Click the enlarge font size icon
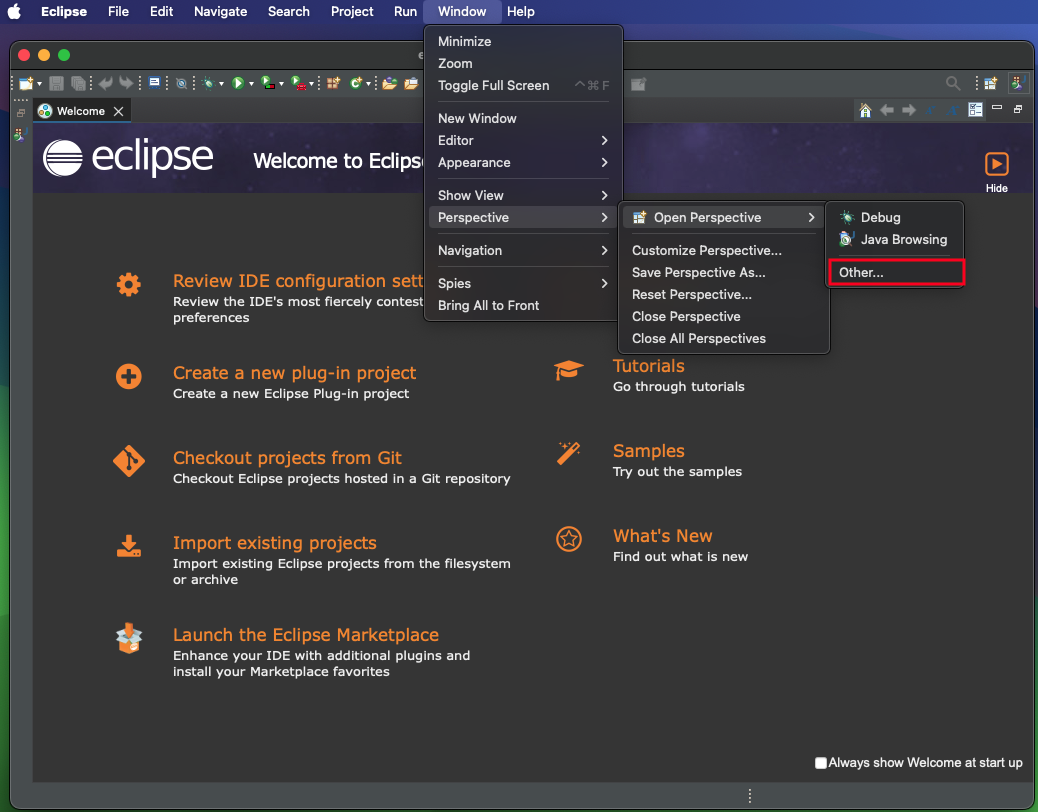The height and width of the screenshot is (812, 1038). click(x=953, y=110)
